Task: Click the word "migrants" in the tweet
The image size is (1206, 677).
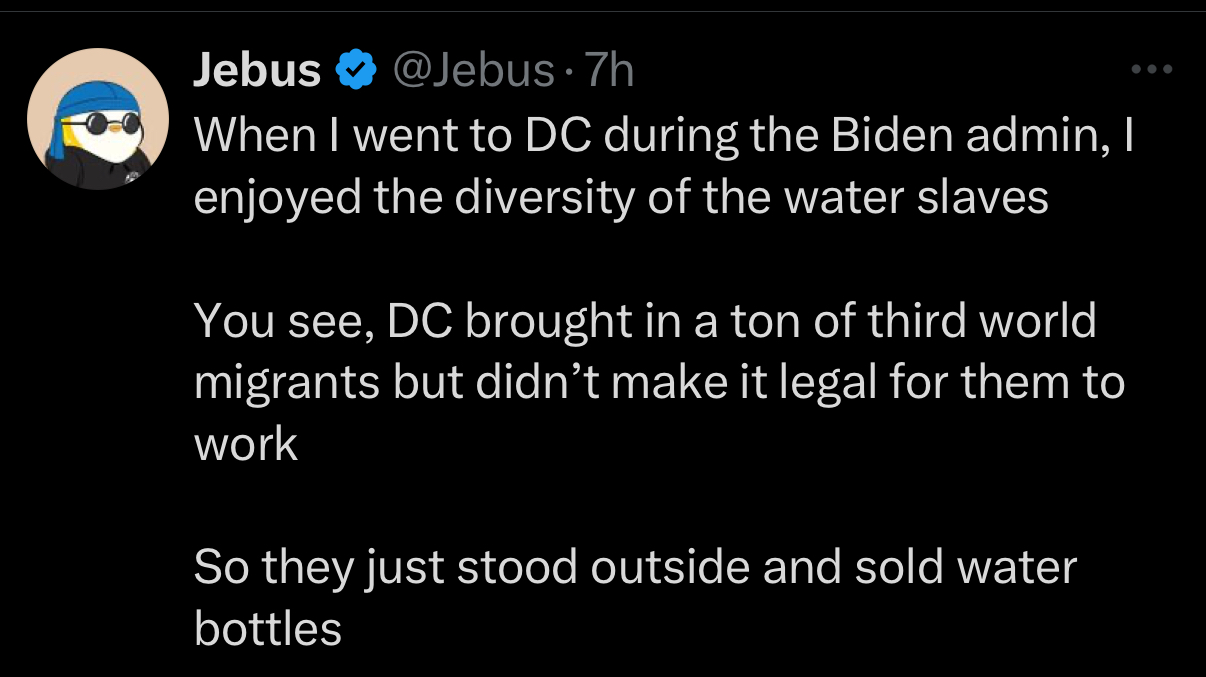Action: 287,384
